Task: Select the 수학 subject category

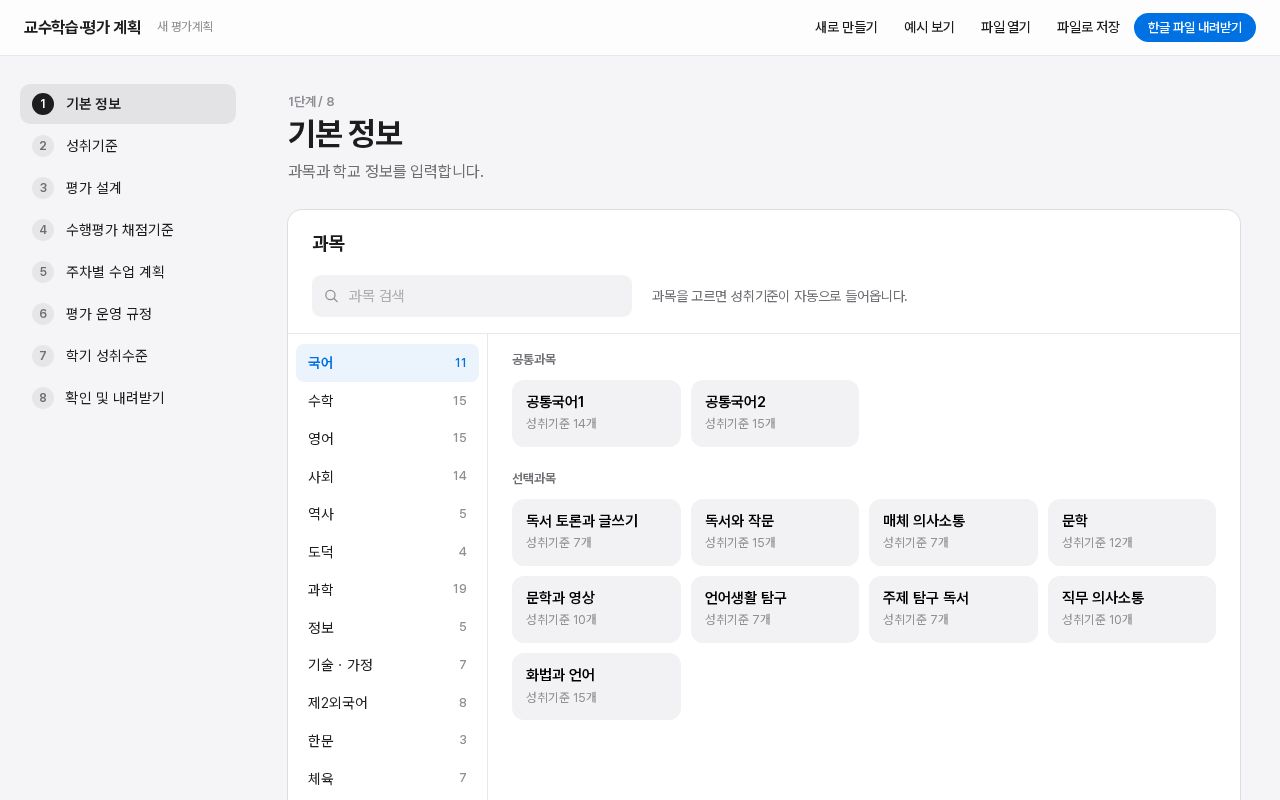Action: pyautogui.click(x=387, y=401)
